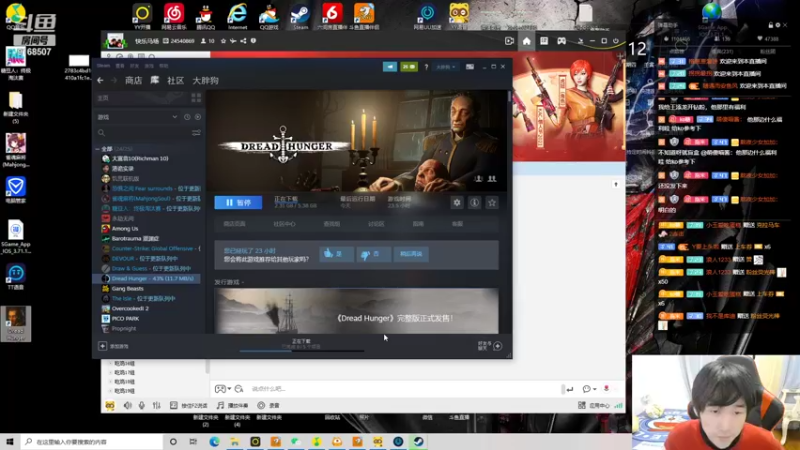This screenshot has height=450, width=800.
Task: Toggle YY microphone icon
Action: click(142, 406)
